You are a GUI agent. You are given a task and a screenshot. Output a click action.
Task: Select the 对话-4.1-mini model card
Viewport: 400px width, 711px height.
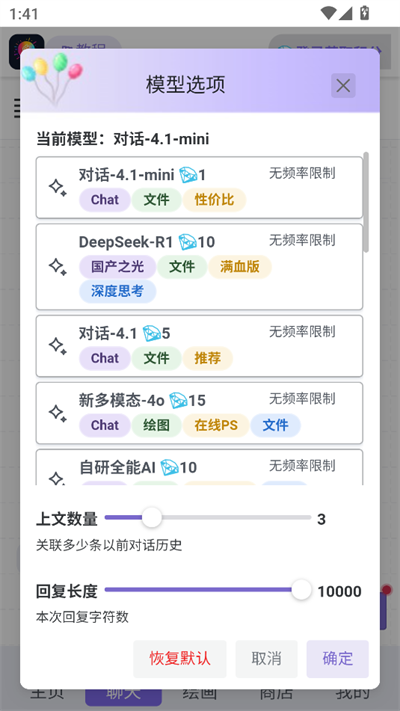coord(199,187)
